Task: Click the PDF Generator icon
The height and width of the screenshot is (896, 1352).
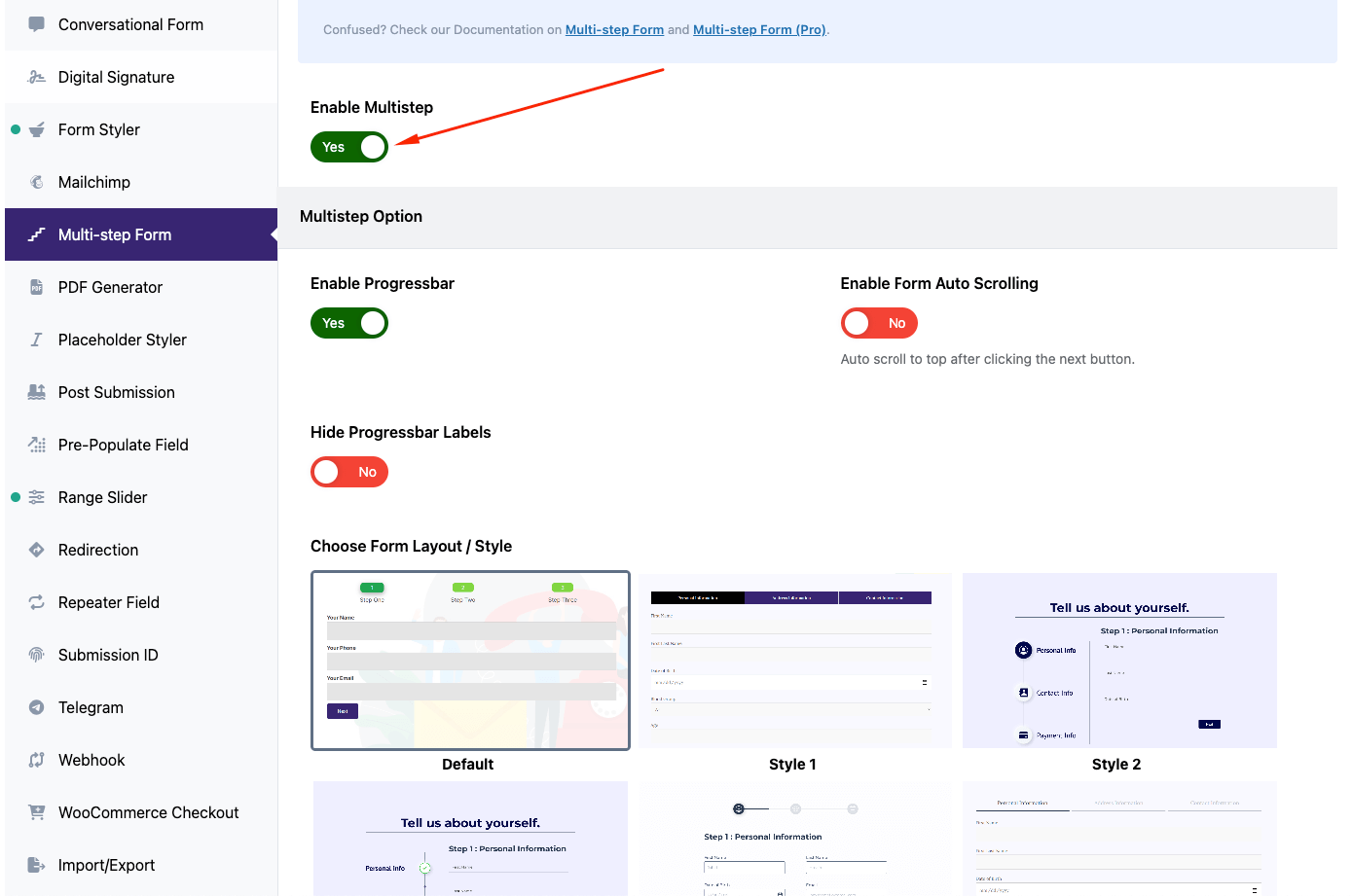Action: [38, 287]
